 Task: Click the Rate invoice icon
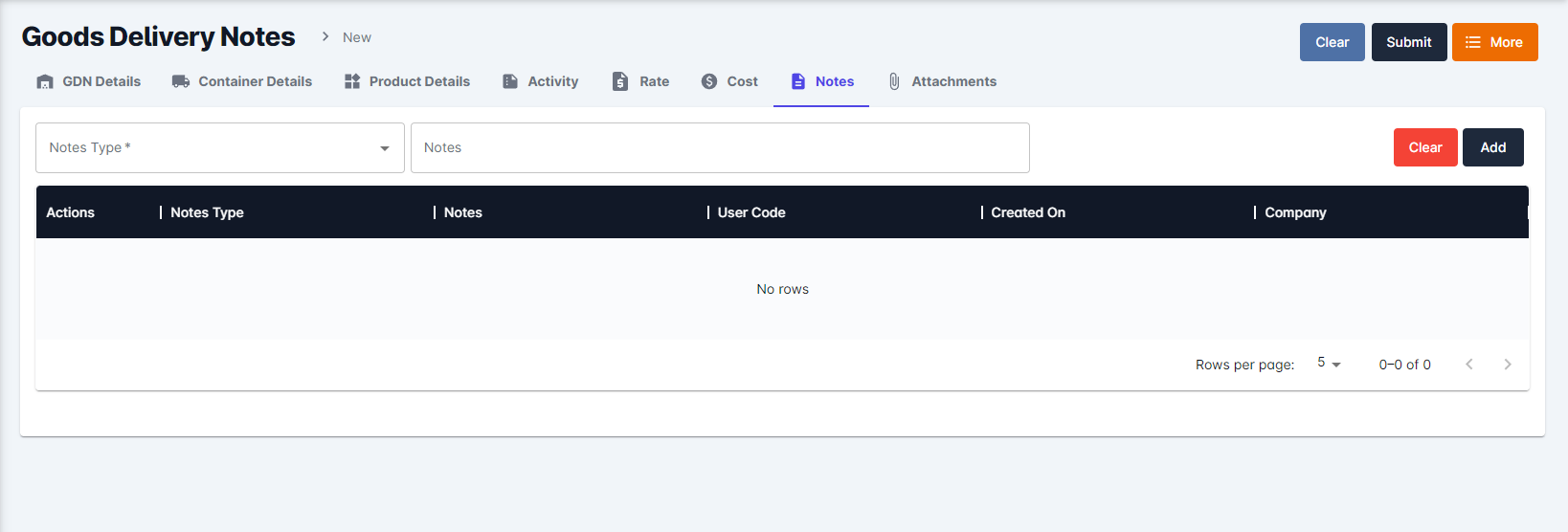[620, 81]
